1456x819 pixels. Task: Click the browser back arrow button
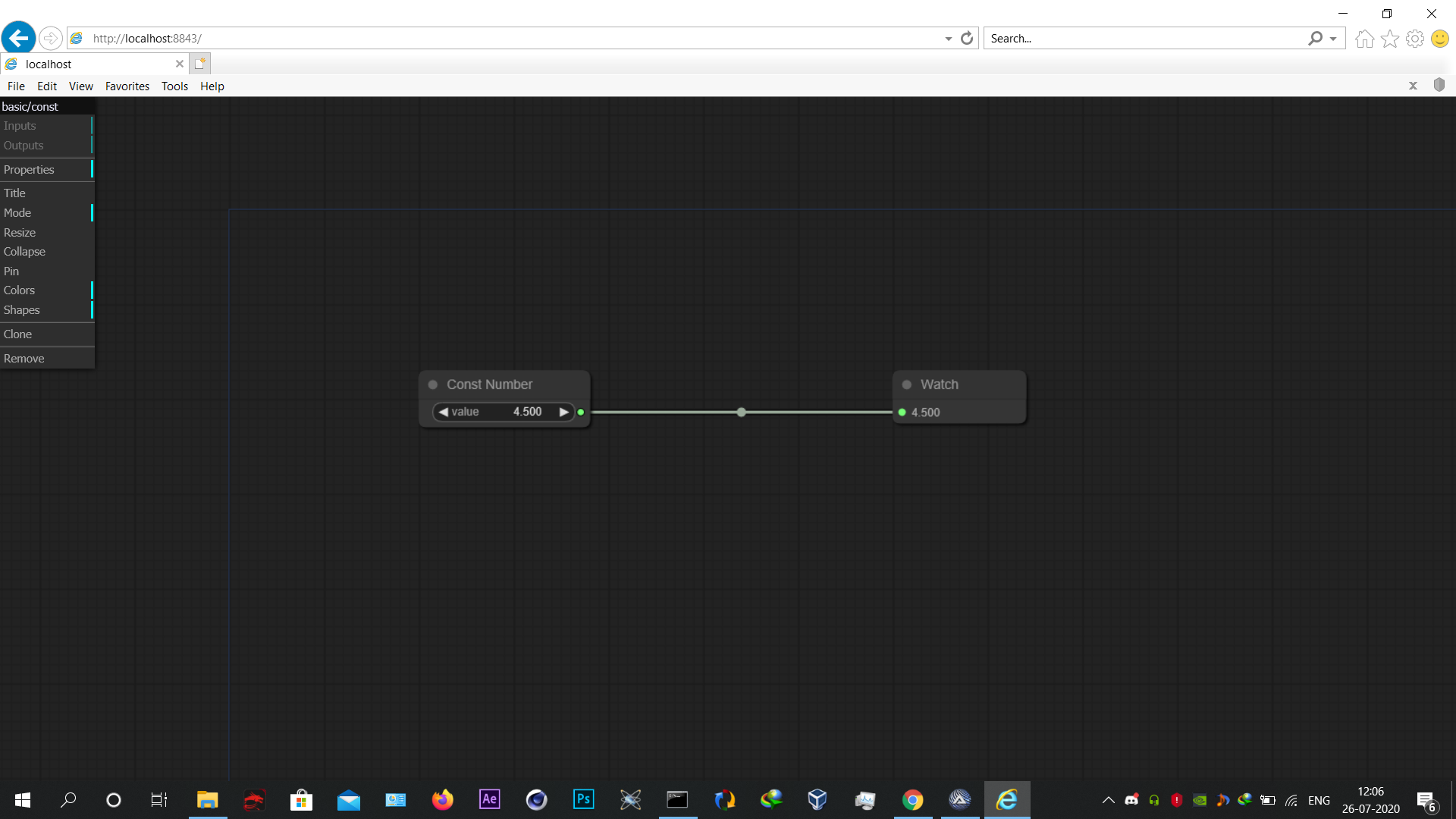click(18, 38)
